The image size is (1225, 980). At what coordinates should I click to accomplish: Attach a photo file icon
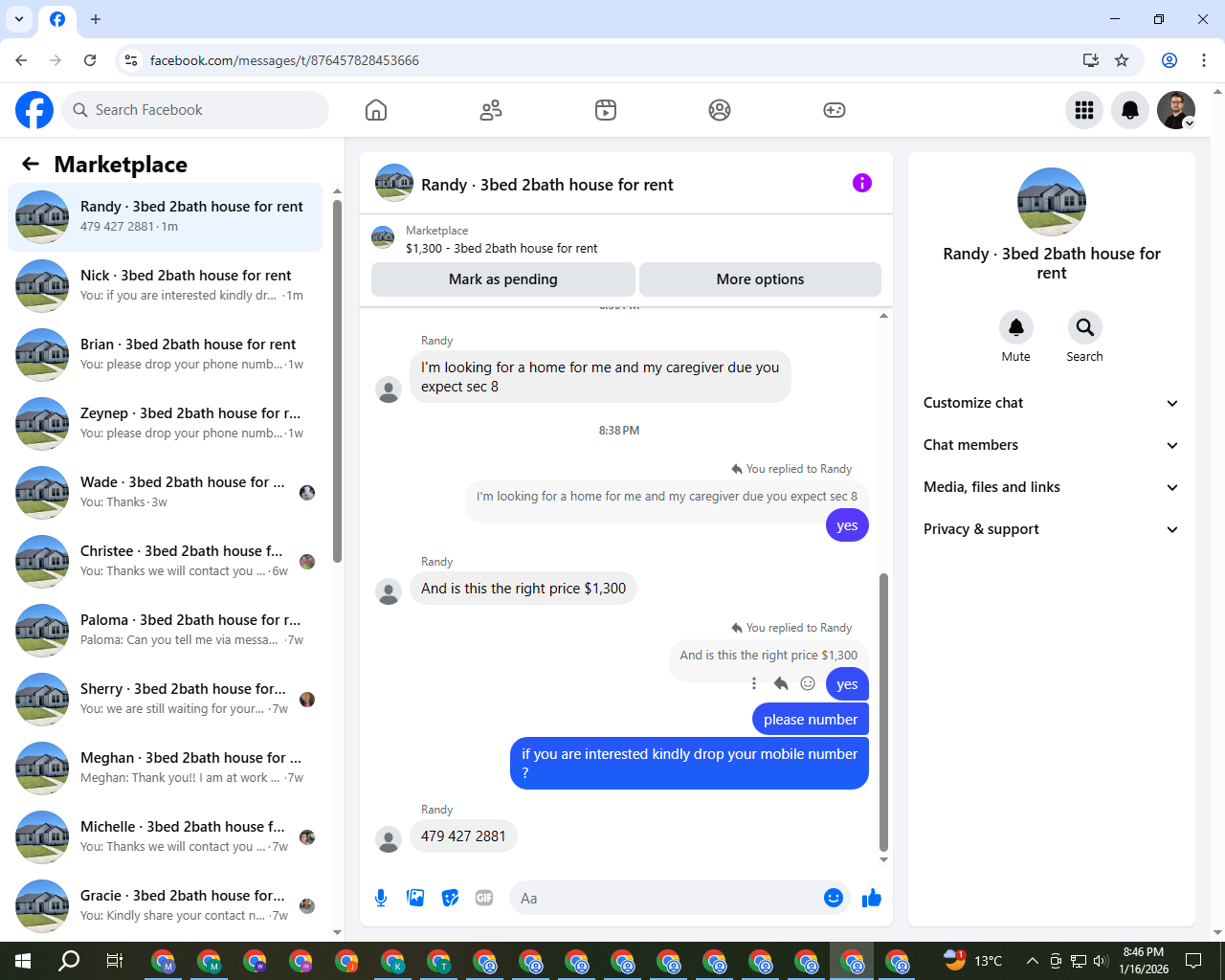pos(415,898)
